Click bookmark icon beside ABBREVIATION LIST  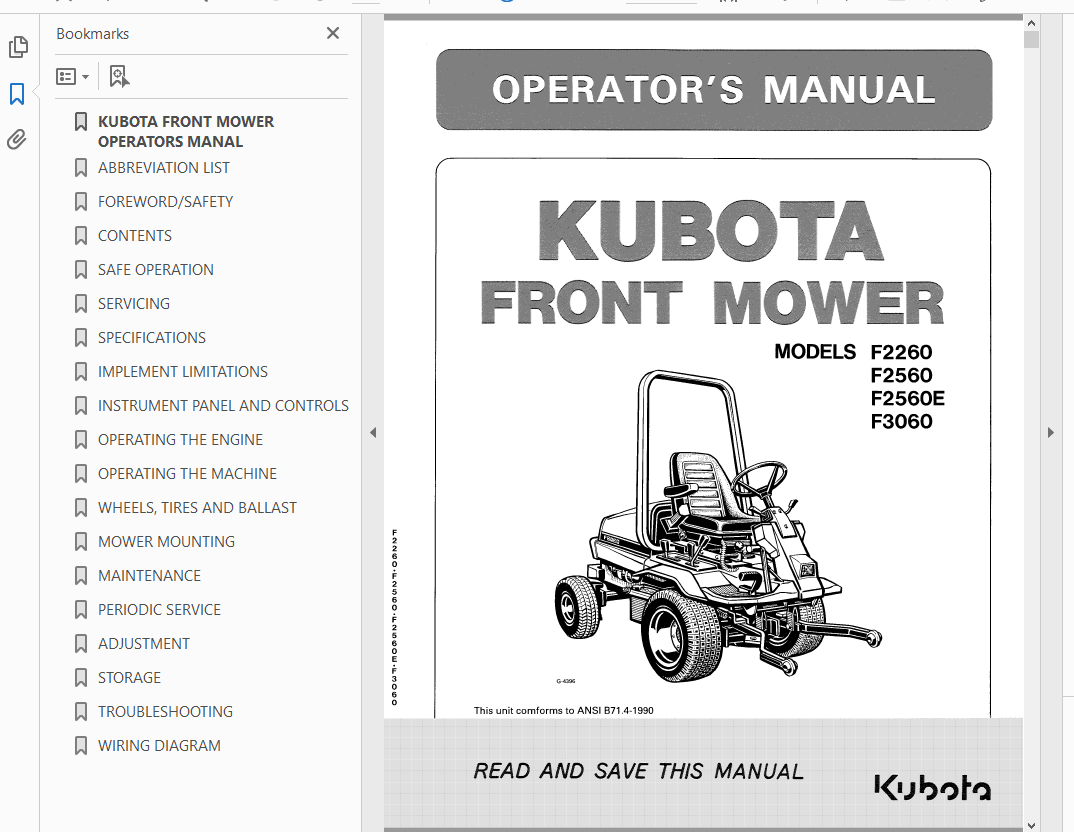pos(81,168)
